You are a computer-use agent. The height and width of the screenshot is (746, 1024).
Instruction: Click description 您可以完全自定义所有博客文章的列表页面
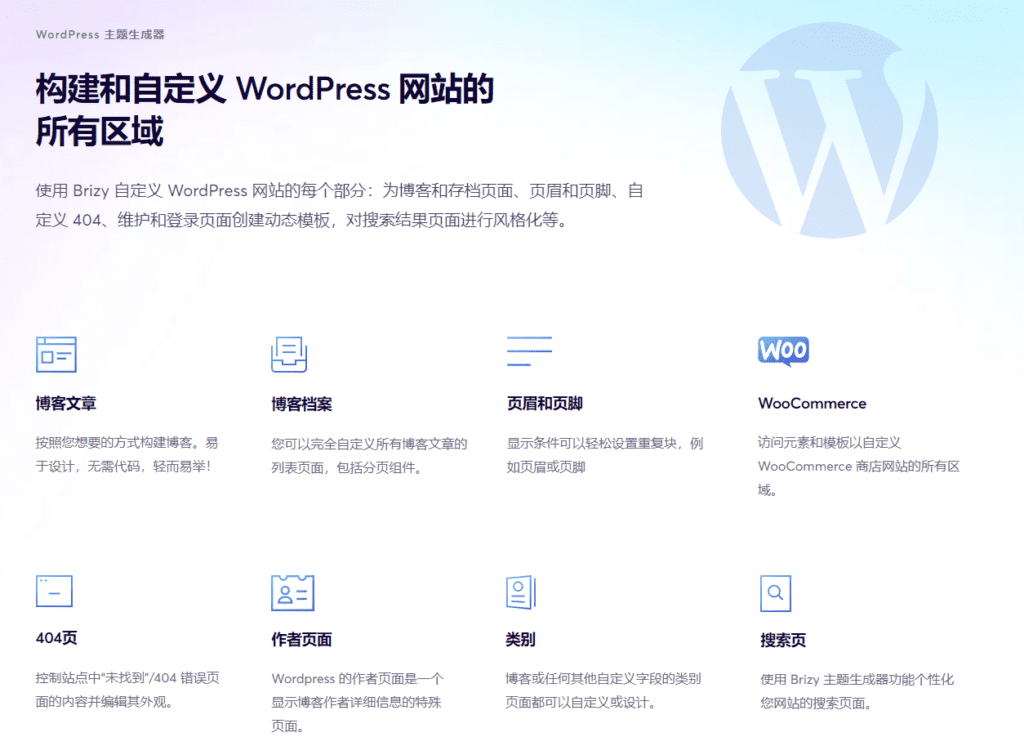coord(370,456)
